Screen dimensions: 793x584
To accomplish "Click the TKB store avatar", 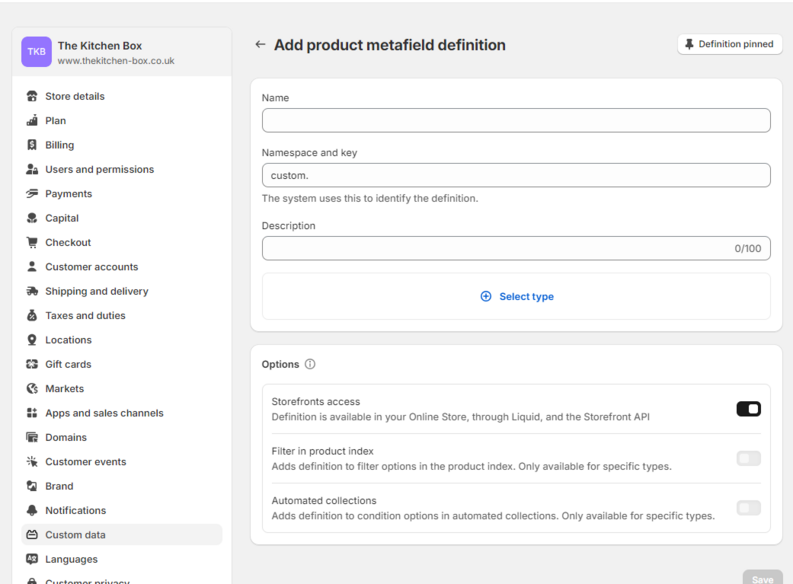I will (36, 52).
